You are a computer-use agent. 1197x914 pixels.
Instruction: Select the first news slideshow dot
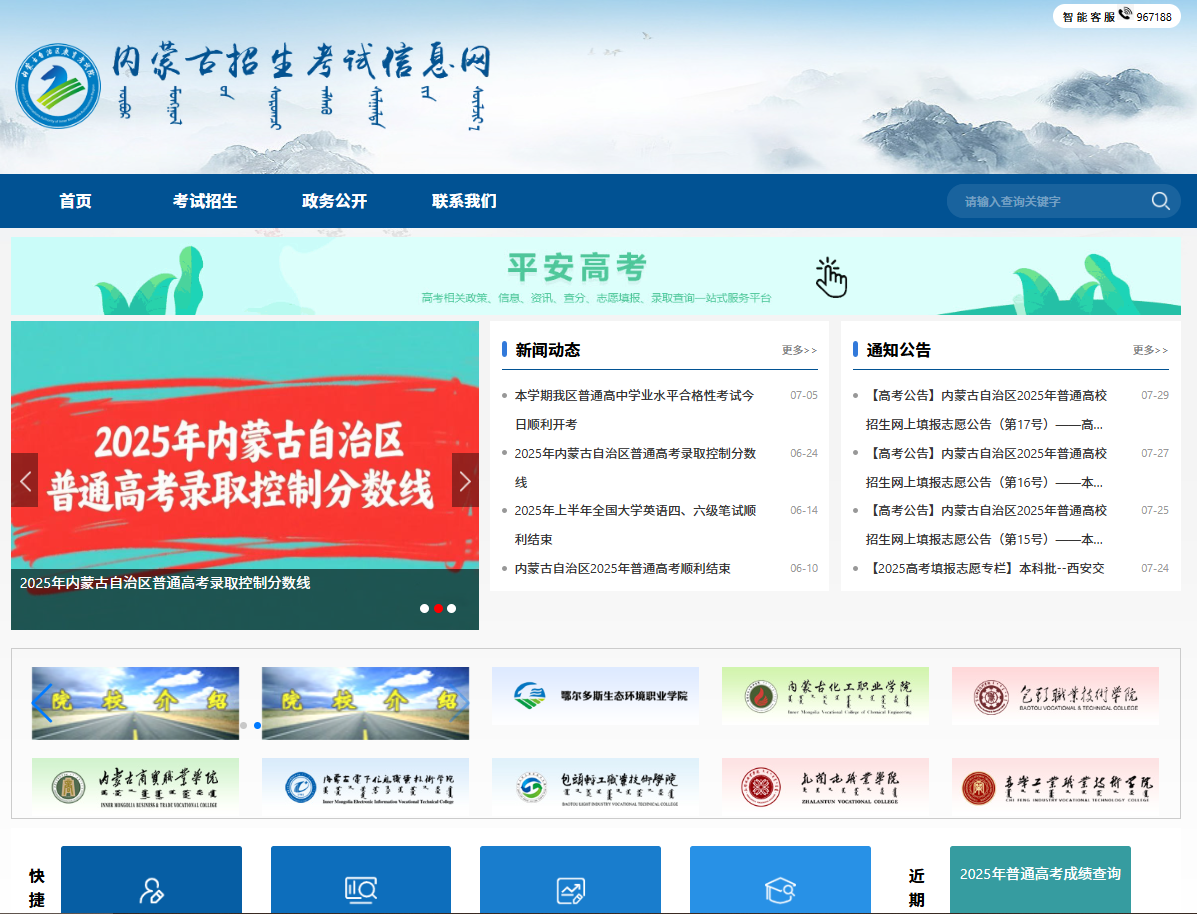424,608
